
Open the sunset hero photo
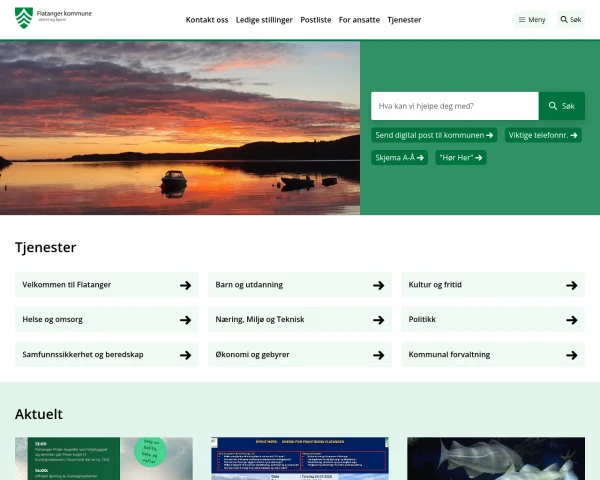coord(180,128)
